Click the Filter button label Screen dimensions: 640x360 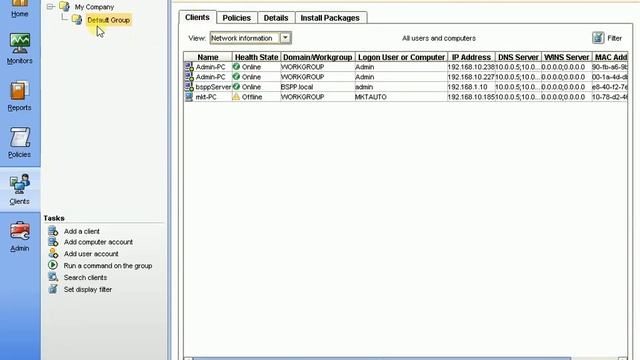point(615,38)
